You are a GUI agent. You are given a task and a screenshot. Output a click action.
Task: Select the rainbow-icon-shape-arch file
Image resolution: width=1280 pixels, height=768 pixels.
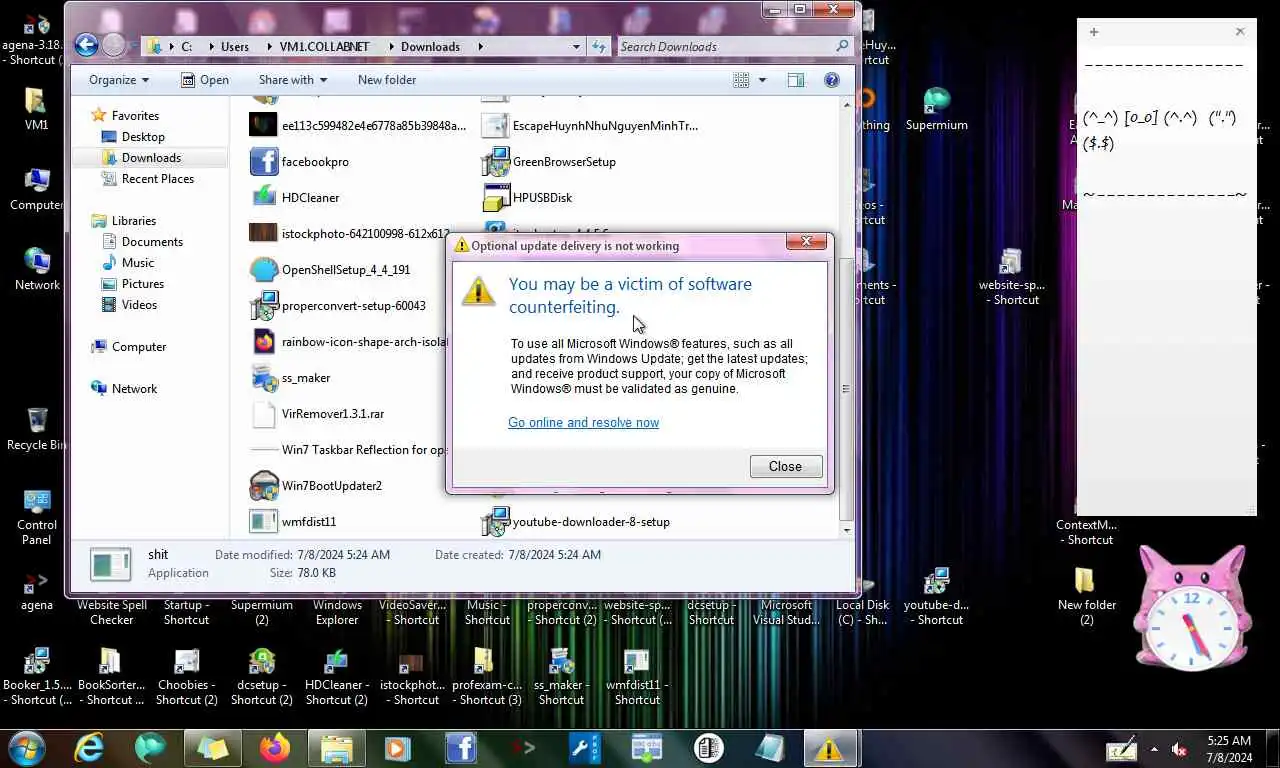(x=347, y=342)
